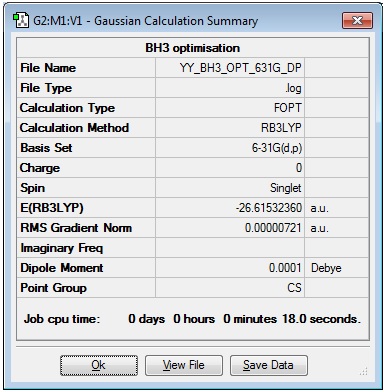Click the .log file type value
This screenshot has width=384, height=392.
coord(293,88)
